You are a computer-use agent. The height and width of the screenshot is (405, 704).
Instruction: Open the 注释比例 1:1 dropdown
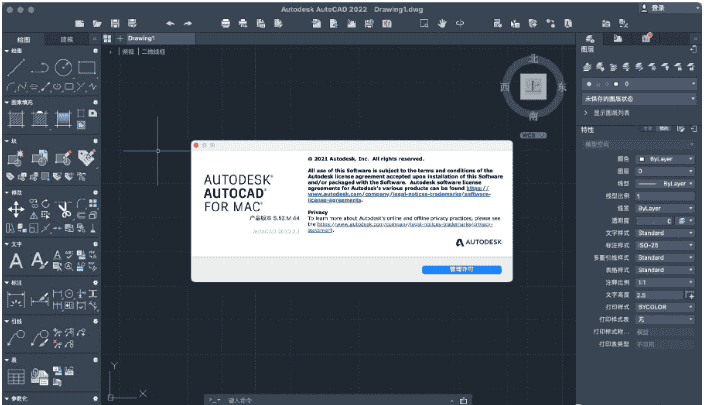(665, 282)
